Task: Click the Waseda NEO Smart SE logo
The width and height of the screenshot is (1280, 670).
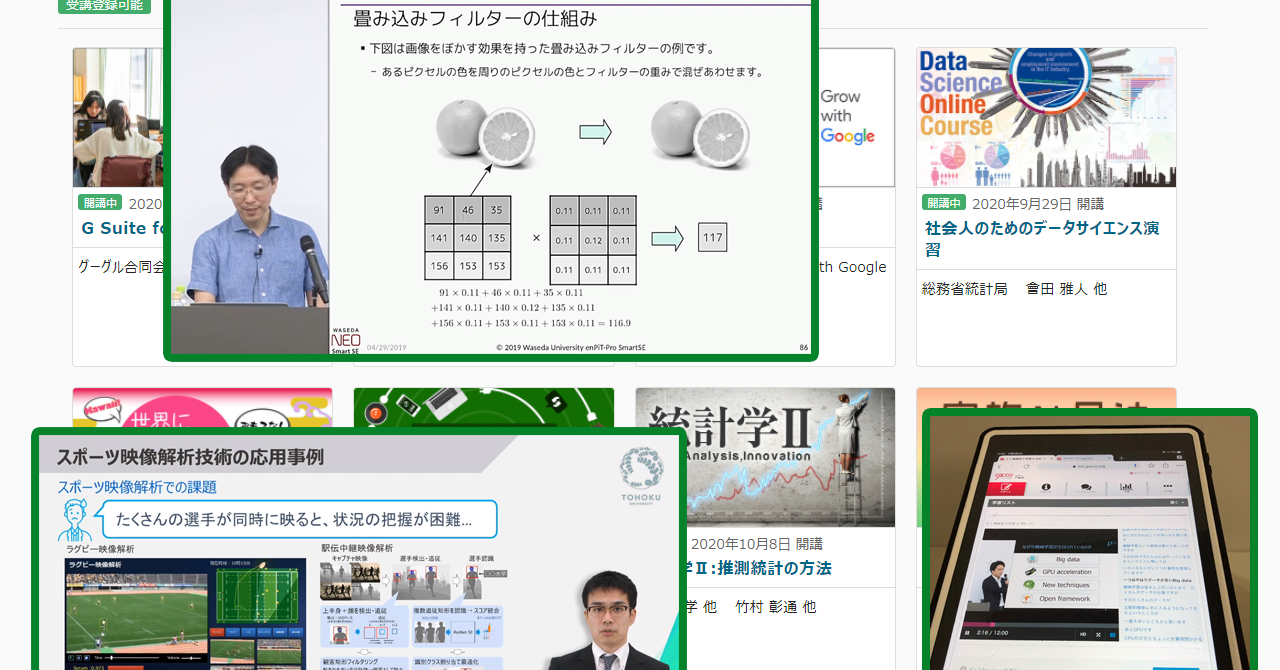Action: click(x=346, y=338)
